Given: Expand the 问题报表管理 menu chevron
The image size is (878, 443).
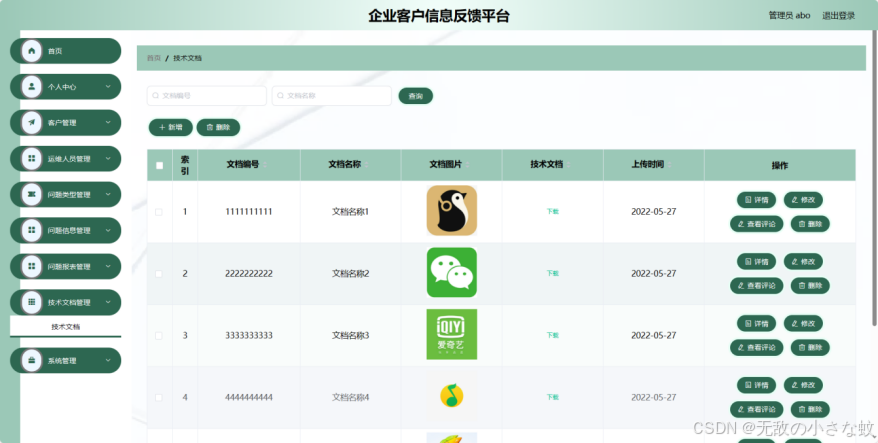Looking at the screenshot, I should [x=108, y=266].
